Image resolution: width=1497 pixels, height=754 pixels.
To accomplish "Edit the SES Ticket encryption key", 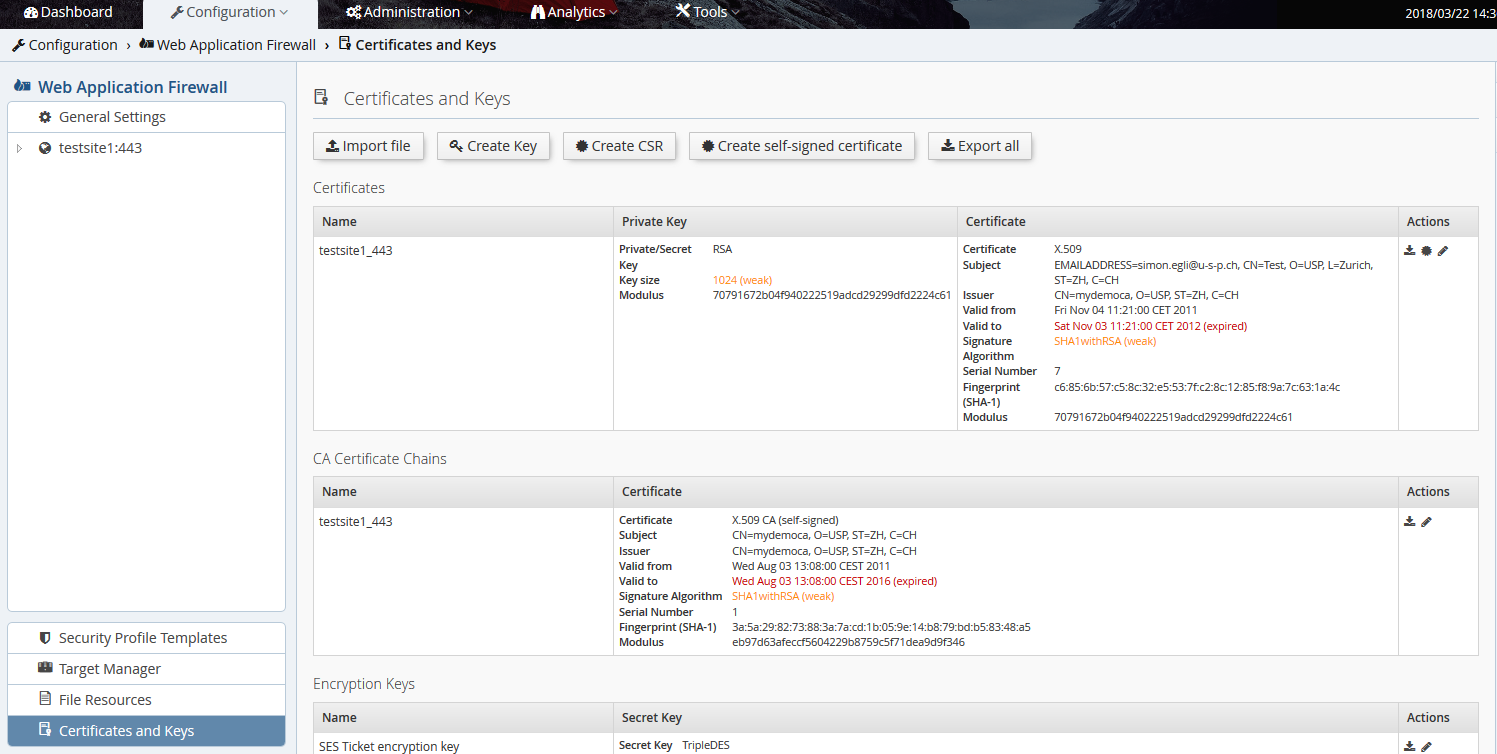I will (x=1427, y=746).
